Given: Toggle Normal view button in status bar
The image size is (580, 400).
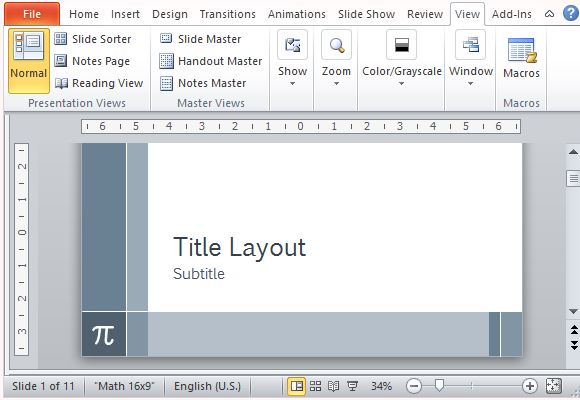Looking at the screenshot, I should [297, 386].
